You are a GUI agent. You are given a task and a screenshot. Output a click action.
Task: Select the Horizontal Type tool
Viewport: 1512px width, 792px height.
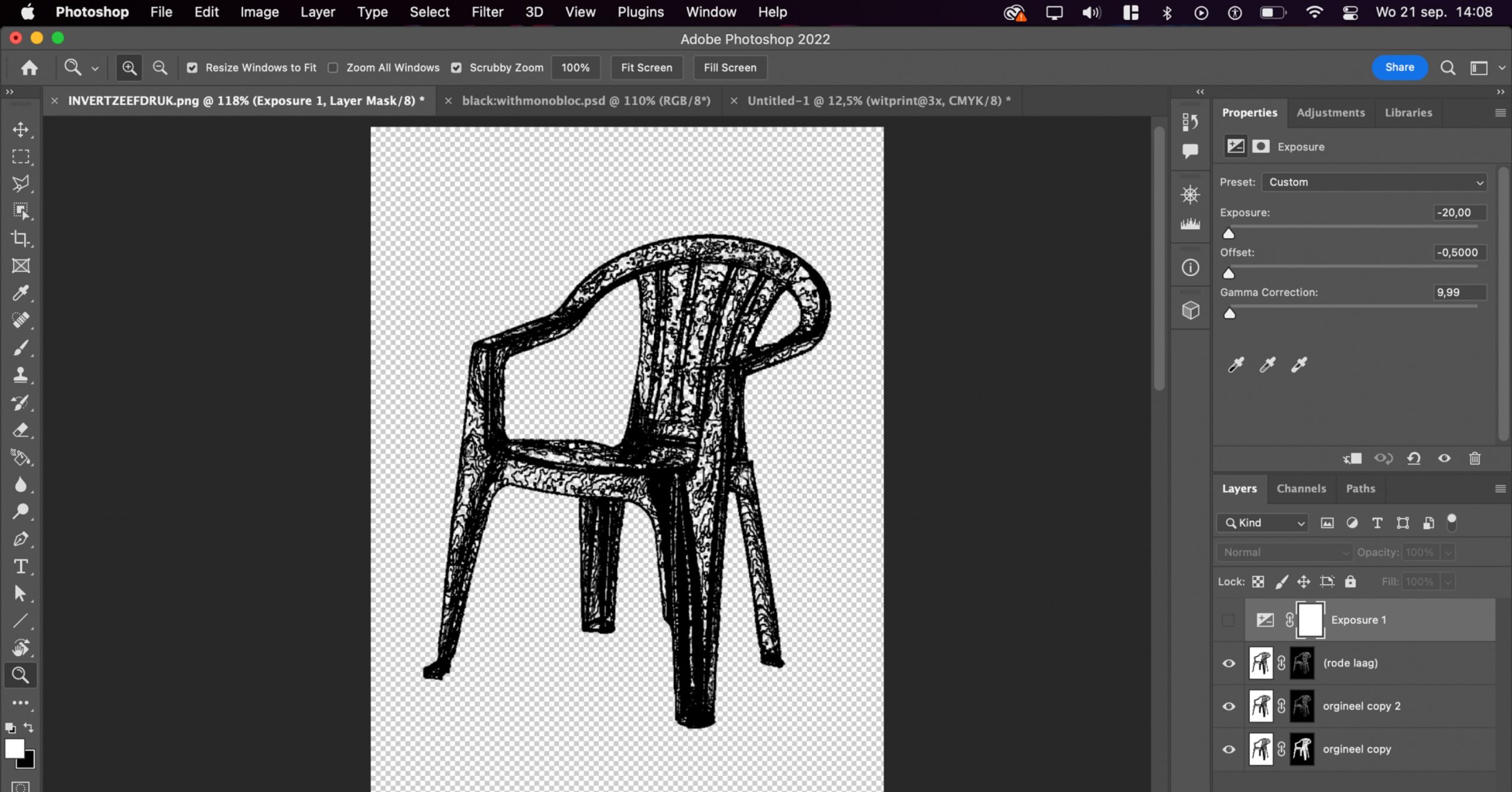coord(21,566)
